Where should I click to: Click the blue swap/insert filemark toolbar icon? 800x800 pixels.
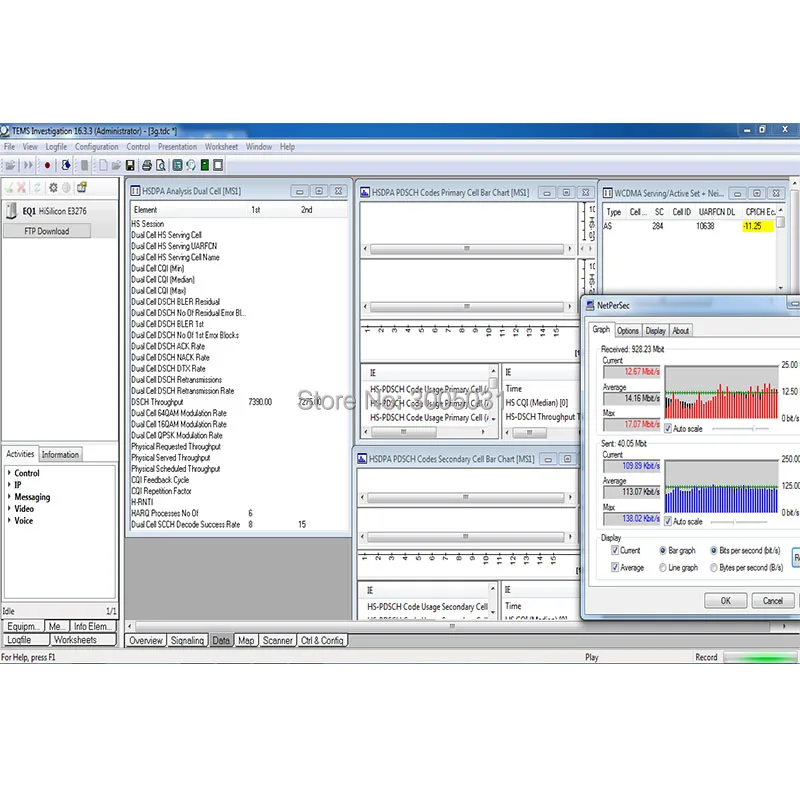click(x=66, y=165)
